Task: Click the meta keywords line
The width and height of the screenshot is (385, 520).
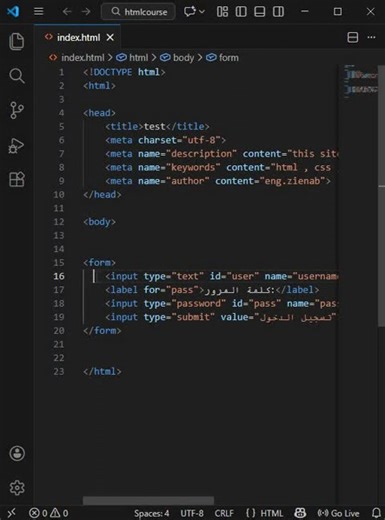Action: (x=218, y=167)
